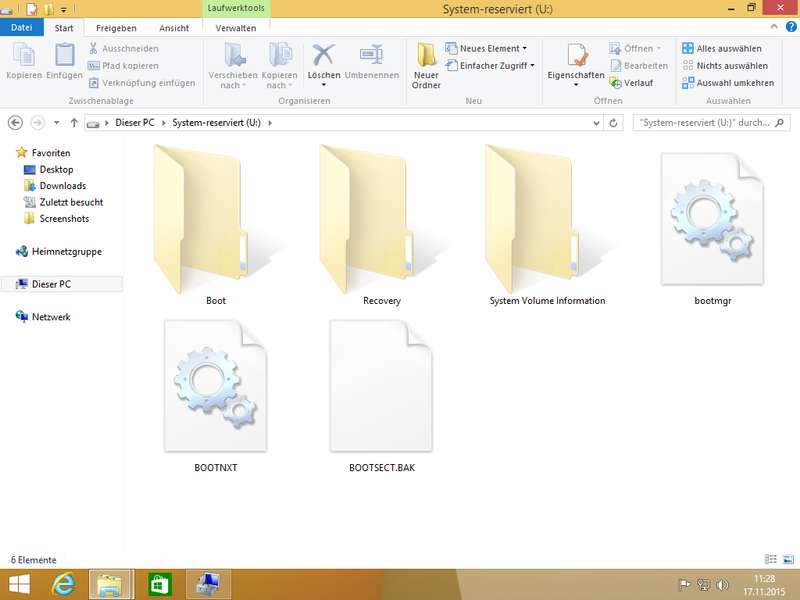Click the Umbenennen rename icon
This screenshot has height=600, width=800.
[371, 58]
